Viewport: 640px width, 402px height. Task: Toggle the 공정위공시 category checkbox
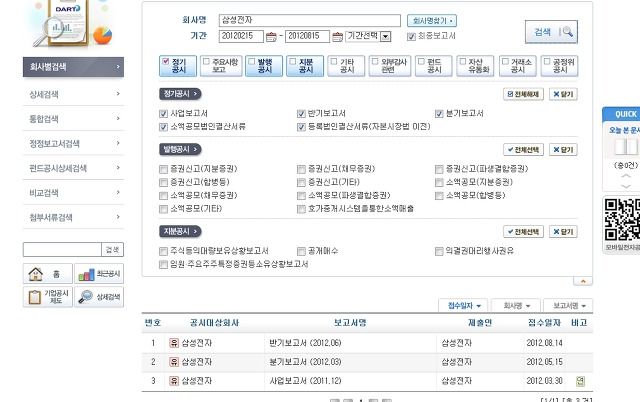pyautogui.click(x=547, y=61)
